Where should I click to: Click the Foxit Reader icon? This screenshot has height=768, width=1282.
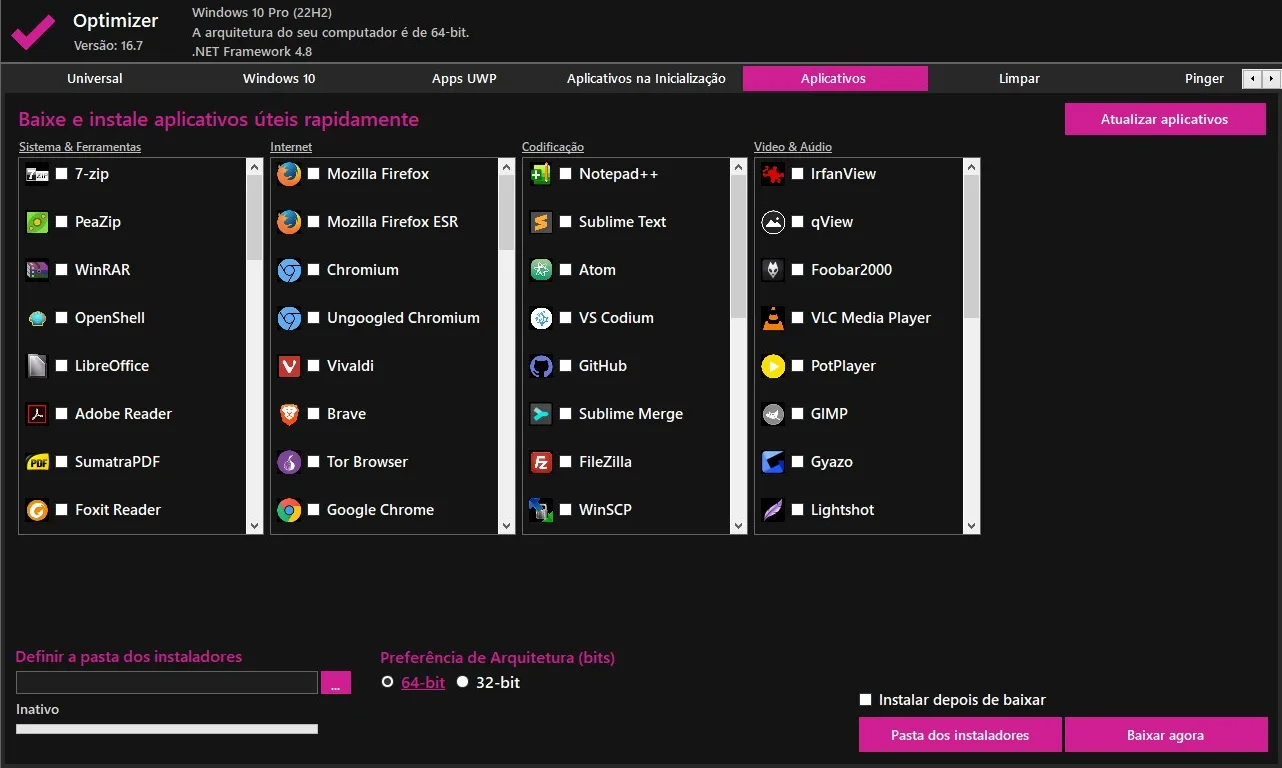37,510
